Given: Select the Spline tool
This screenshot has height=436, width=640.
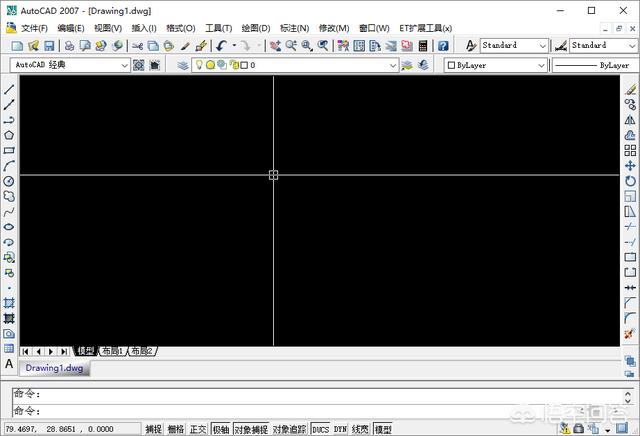Looking at the screenshot, I should pyautogui.click(x=9, y=211).
